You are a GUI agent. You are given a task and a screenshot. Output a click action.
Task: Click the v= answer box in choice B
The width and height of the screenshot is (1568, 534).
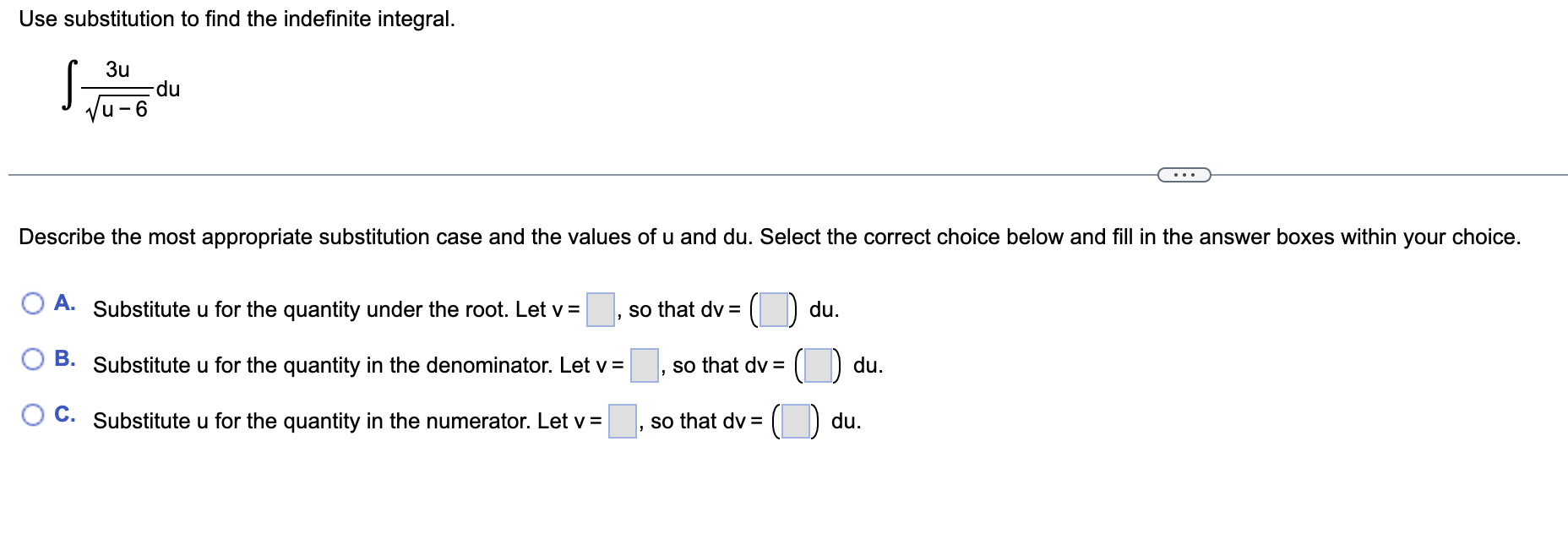[645, 365]
